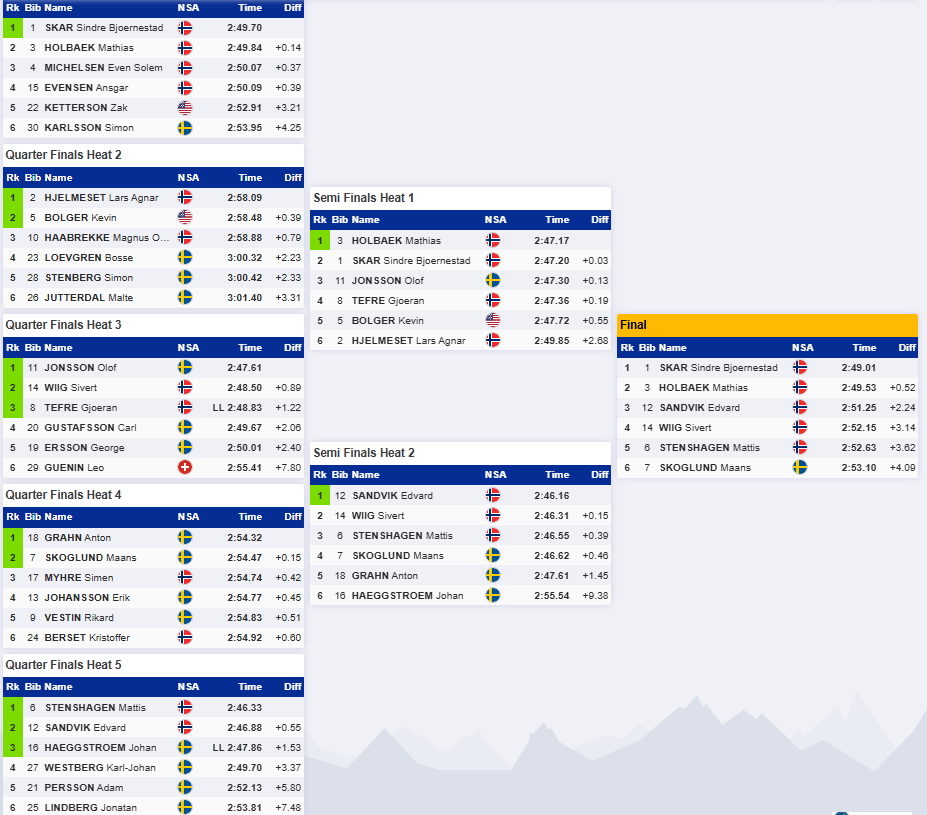Click Sweden flag for JONSSON Olof in Quarter Finals Heat 3
This screenshot has height=815, width=927.
(184, 368)
